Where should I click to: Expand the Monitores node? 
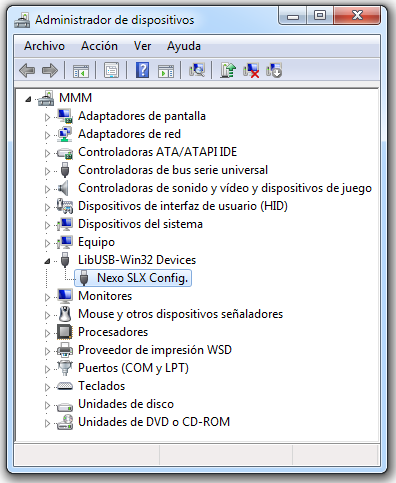[47, 297]
